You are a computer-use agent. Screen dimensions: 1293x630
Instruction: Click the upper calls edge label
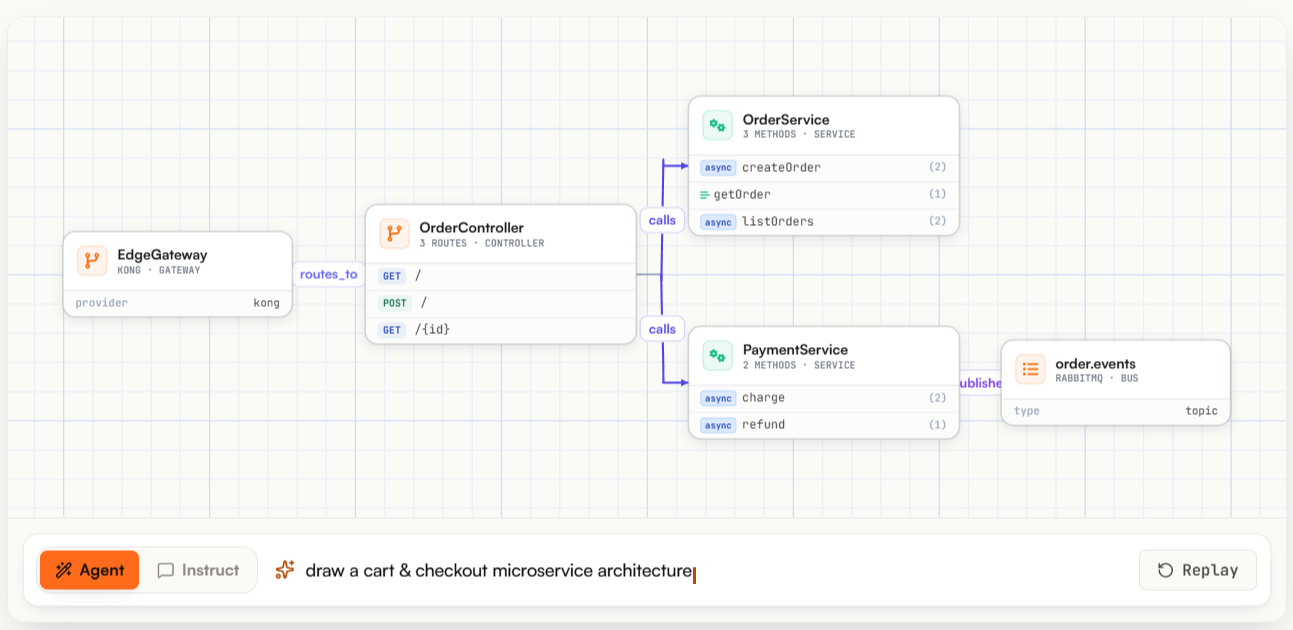coord(662,220)
